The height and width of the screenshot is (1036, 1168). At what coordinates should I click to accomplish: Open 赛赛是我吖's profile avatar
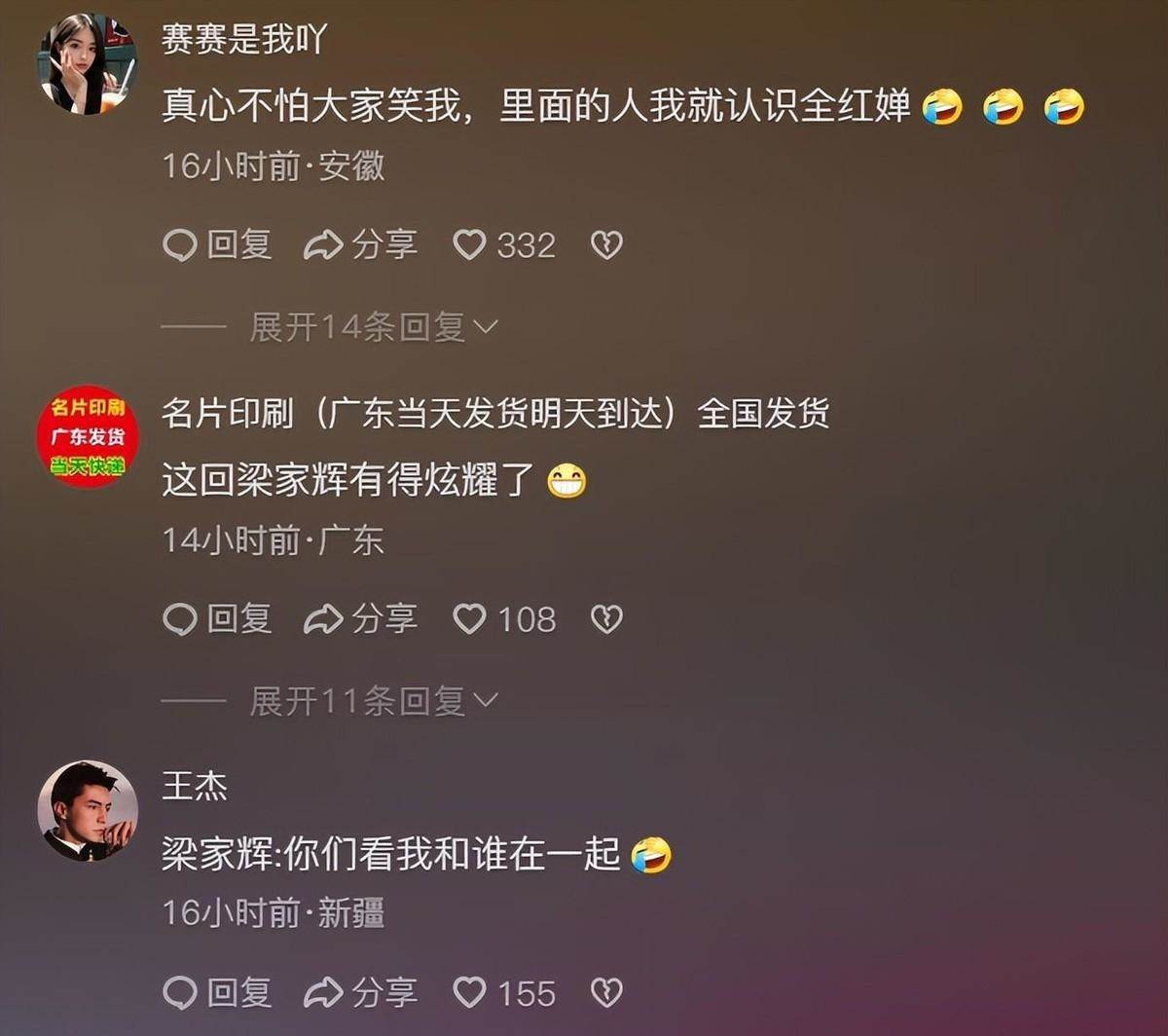tap(88, 64)
